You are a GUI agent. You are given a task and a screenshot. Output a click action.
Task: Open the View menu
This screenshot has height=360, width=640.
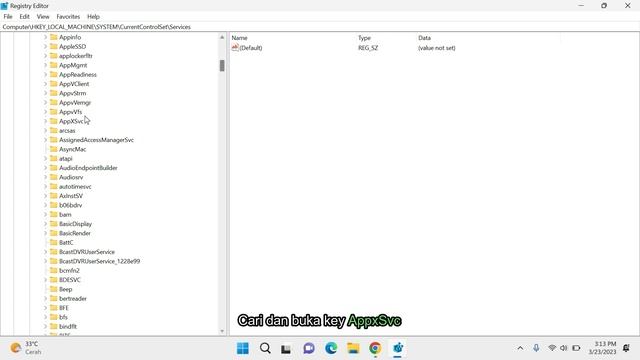pos(43,17)
